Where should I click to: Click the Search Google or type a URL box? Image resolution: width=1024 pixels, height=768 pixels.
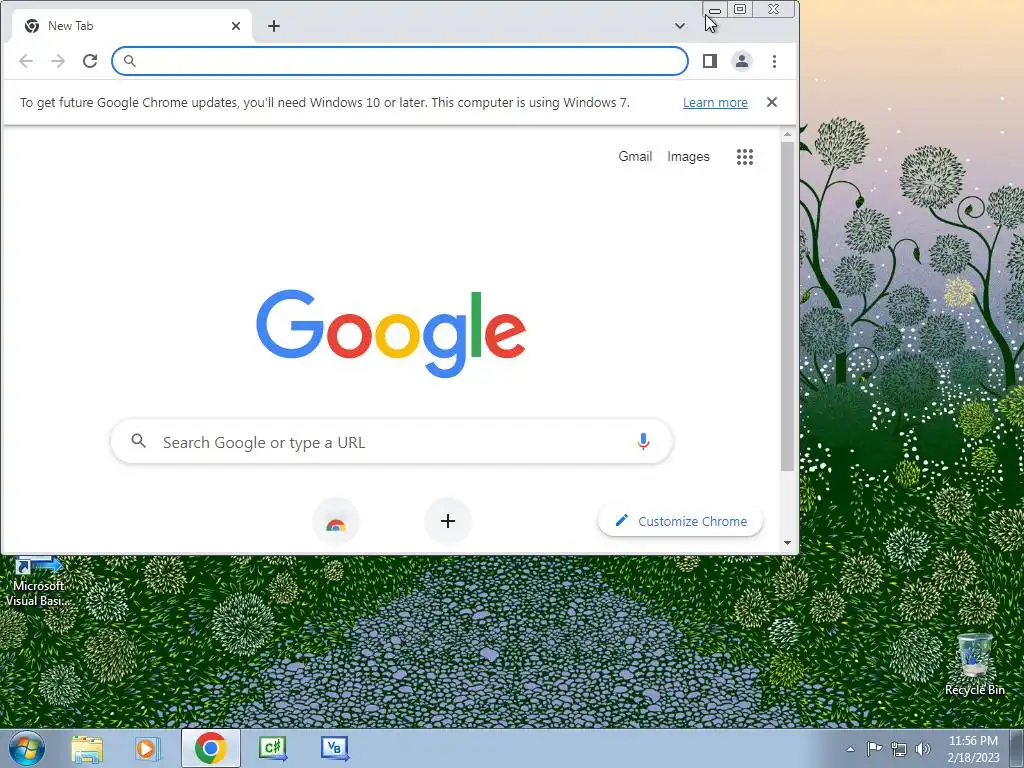(x=391, y=442)
